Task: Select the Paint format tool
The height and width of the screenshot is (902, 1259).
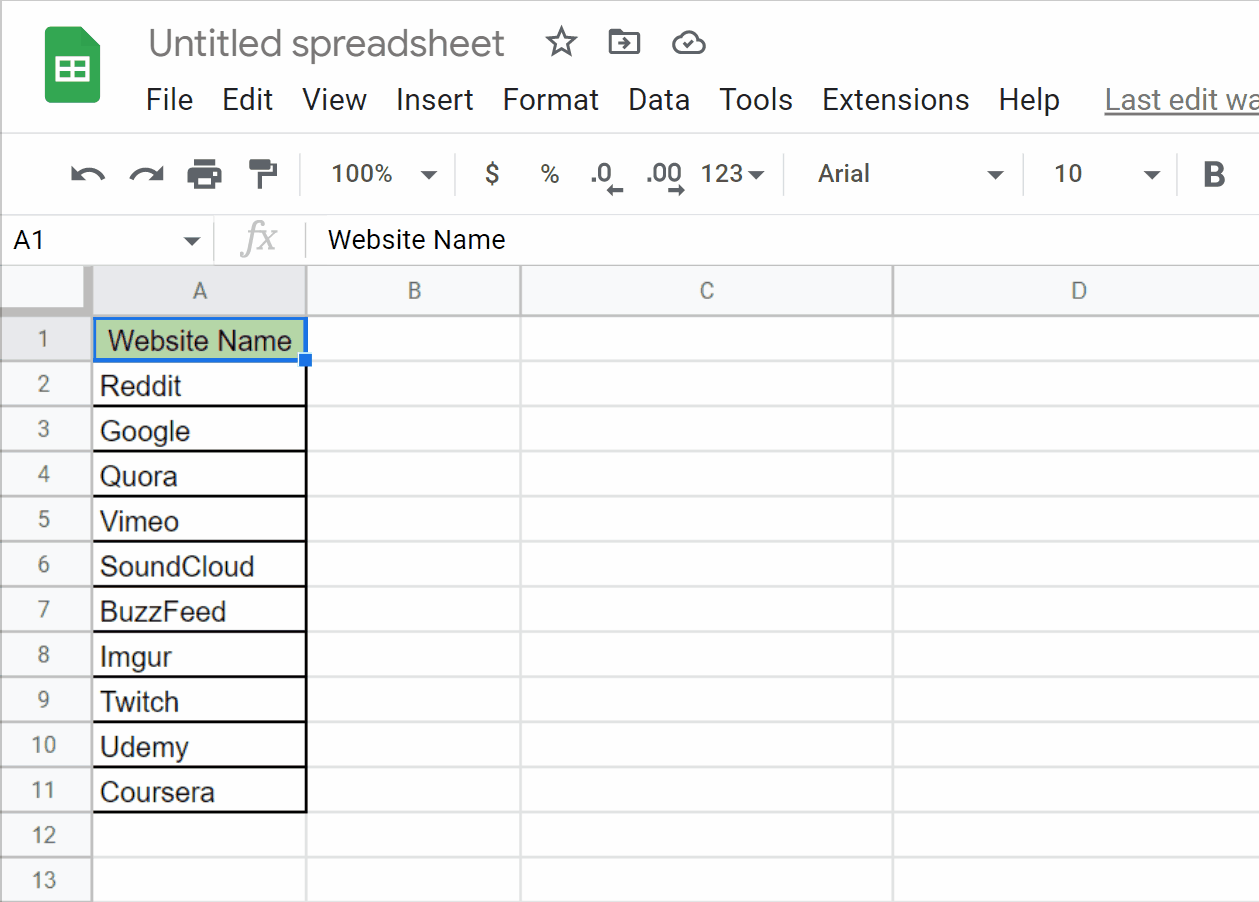Action: (262, 173)
